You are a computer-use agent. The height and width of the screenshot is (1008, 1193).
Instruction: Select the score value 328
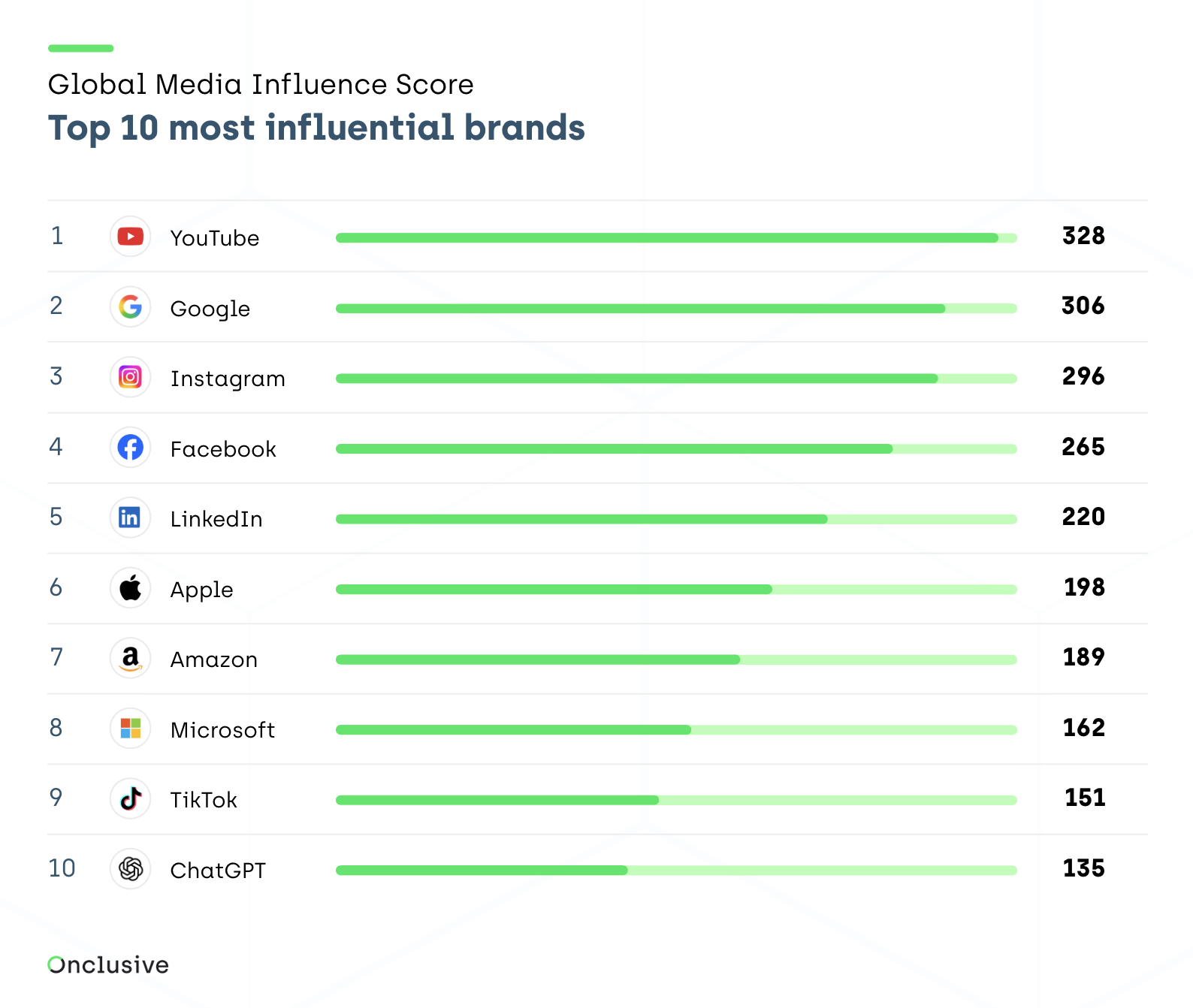point(1083,236)
